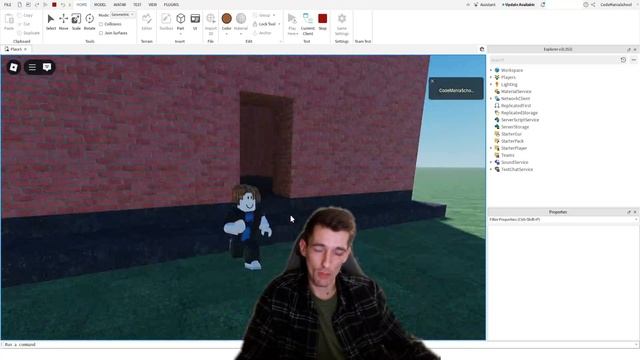Open the Toolbox
Screen dimensions: 640x360
click(166, 22)
